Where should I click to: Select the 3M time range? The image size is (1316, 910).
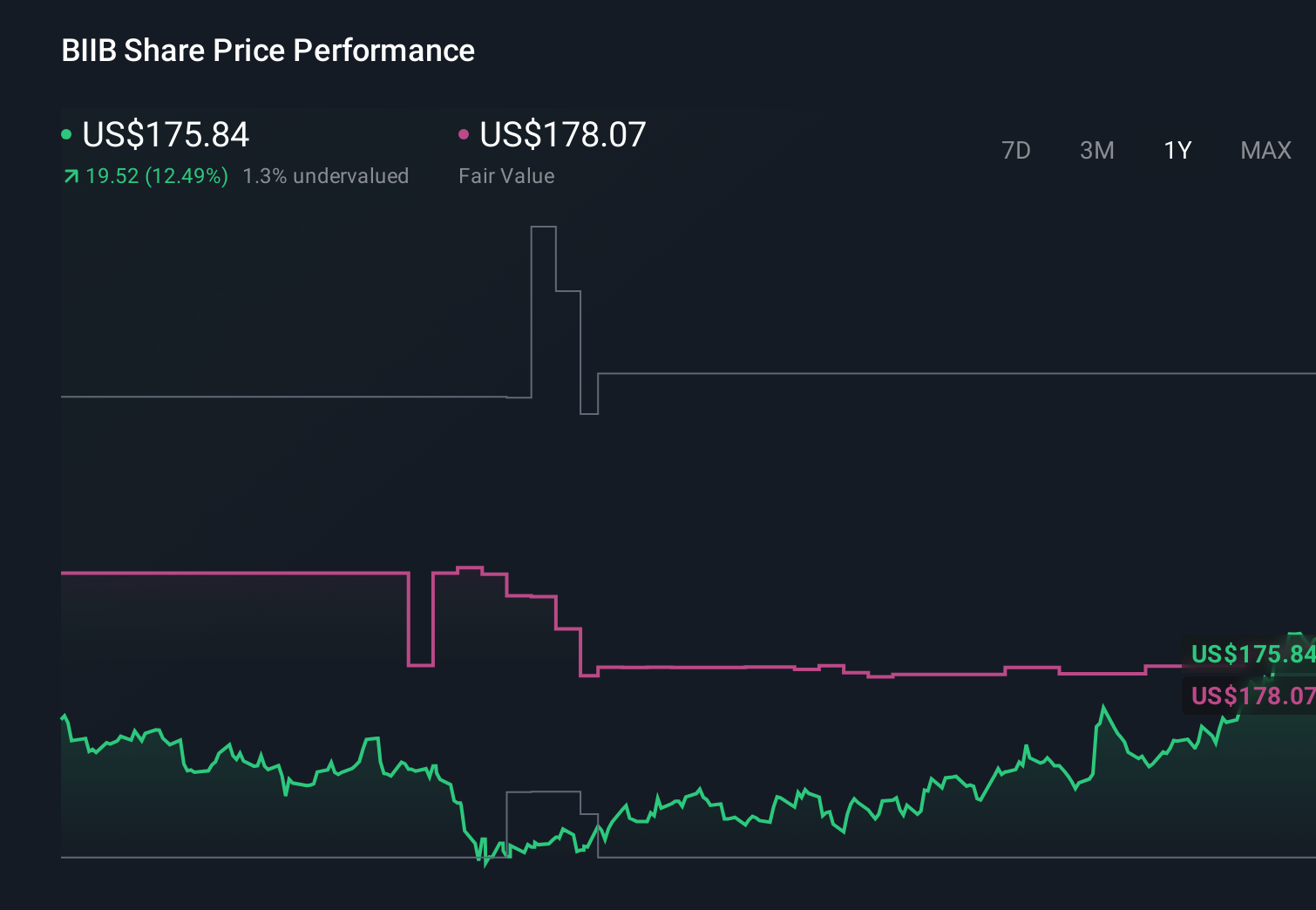coord(1096,150)
